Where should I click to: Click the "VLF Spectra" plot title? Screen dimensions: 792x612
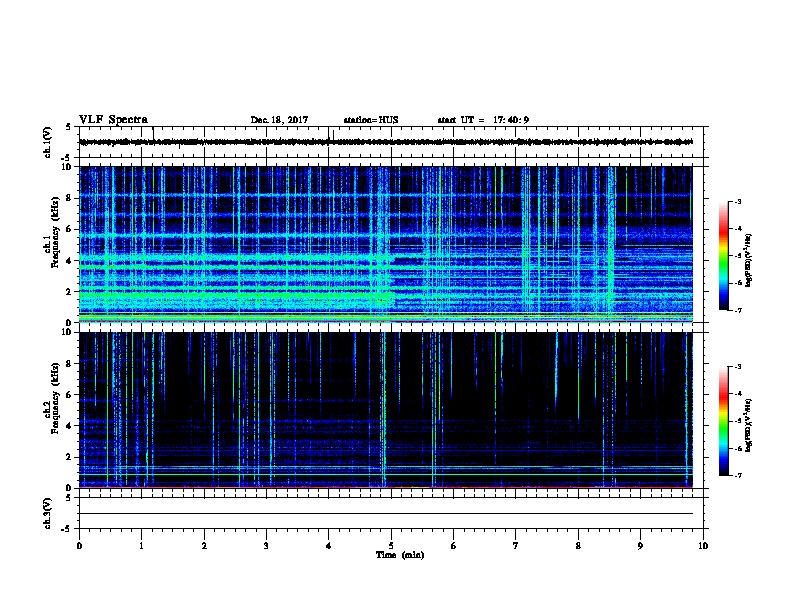(113, 120)
